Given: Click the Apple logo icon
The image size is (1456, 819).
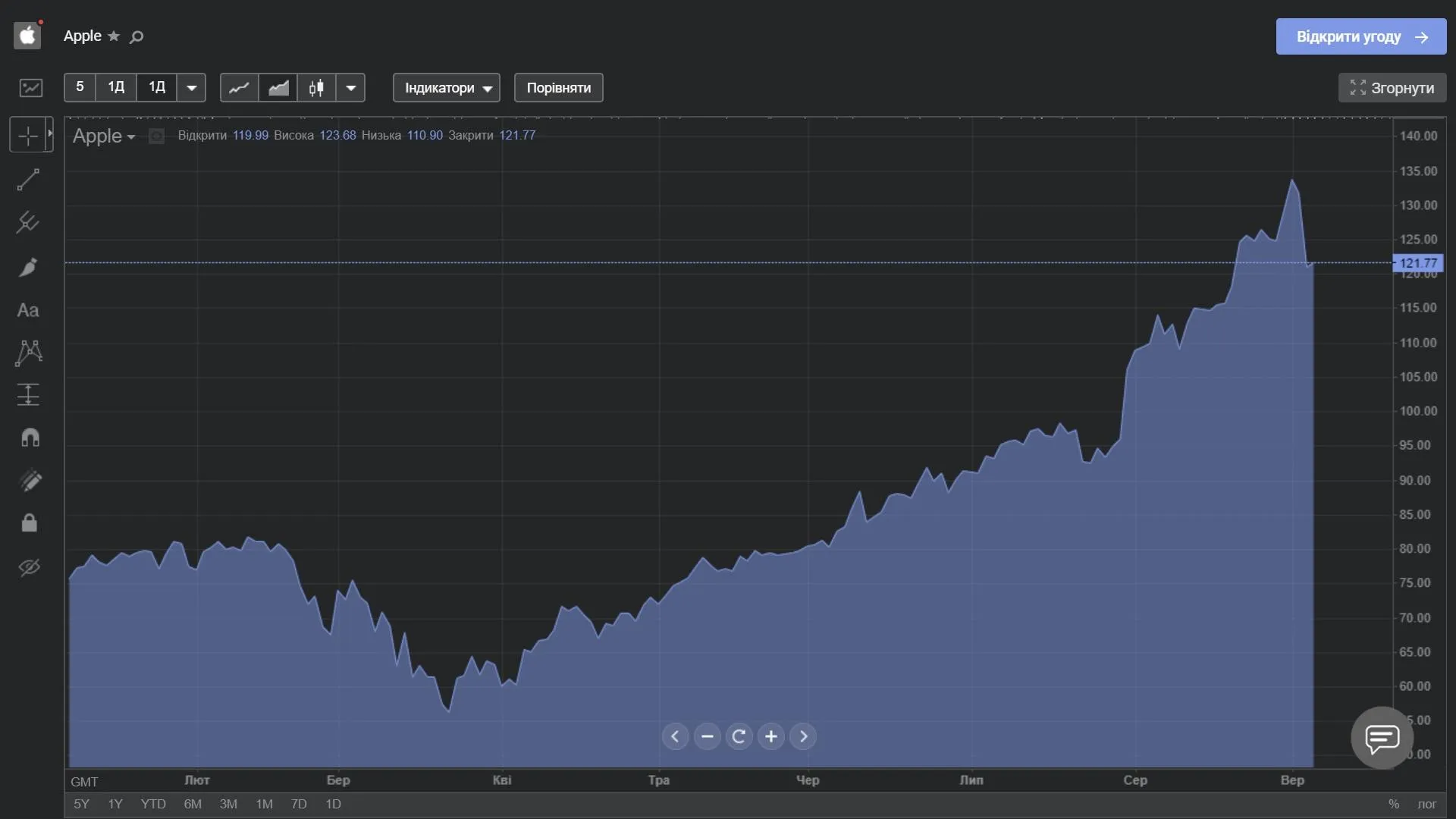Looking at the screenshot, I should click(27, 36).
